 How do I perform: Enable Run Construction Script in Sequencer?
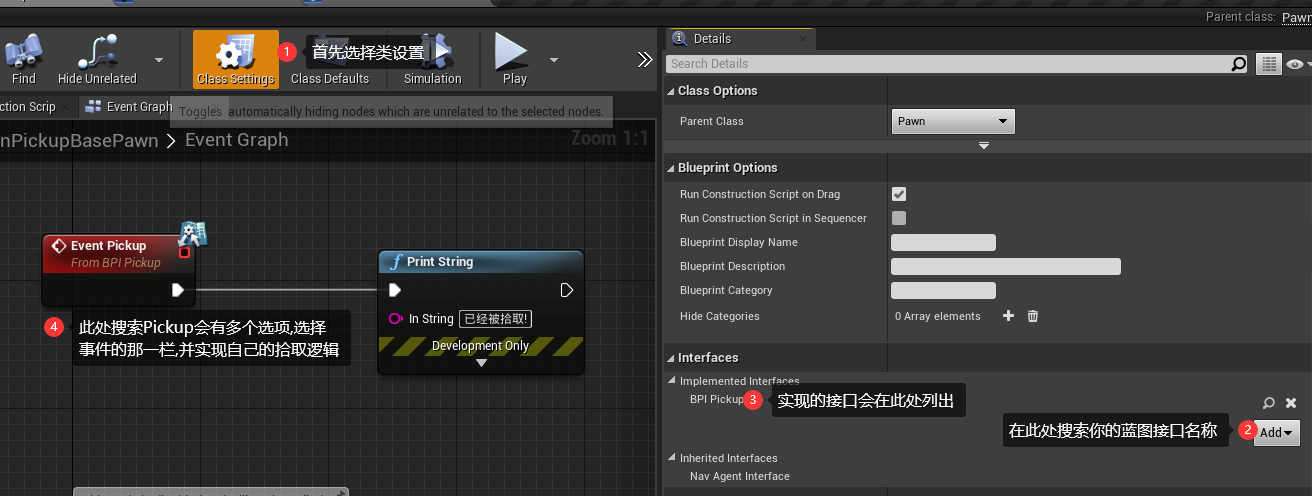tap(899, 218)
